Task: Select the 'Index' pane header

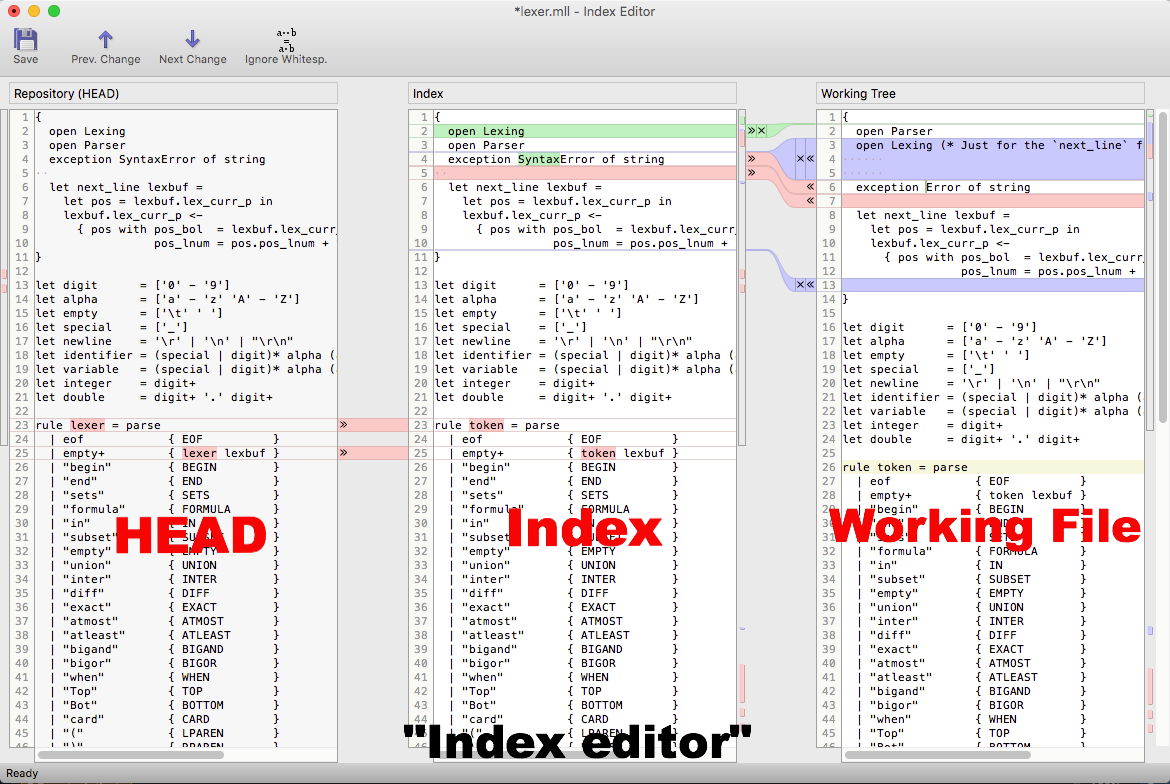Action: pos(572,93)
